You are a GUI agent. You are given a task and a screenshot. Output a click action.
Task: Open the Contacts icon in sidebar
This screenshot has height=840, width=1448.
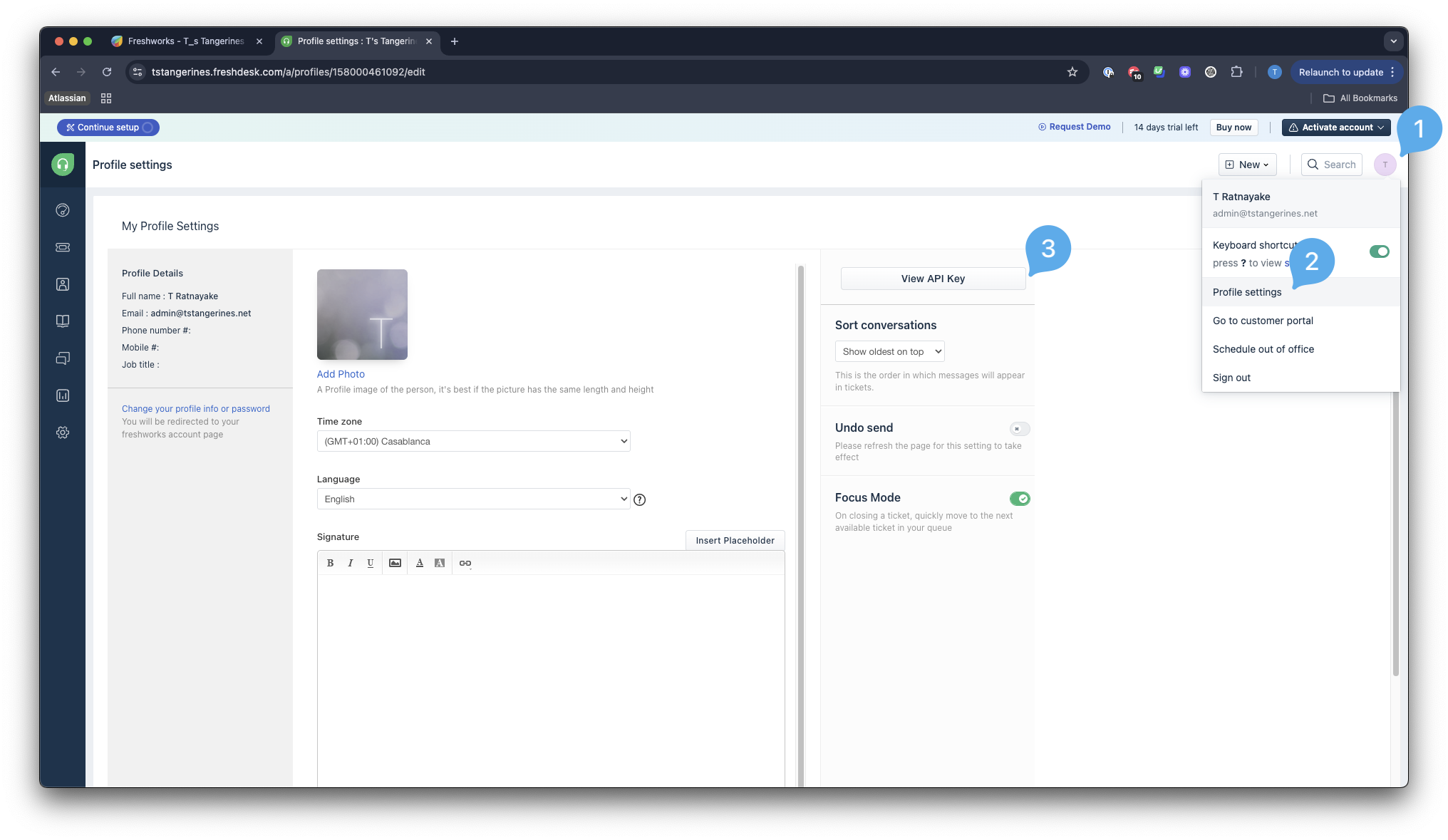63,284
